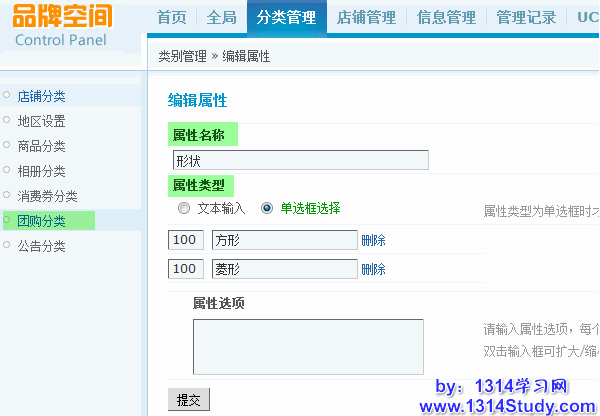
Task: Go to the 信息管理 tab
Action: [447, 17]
